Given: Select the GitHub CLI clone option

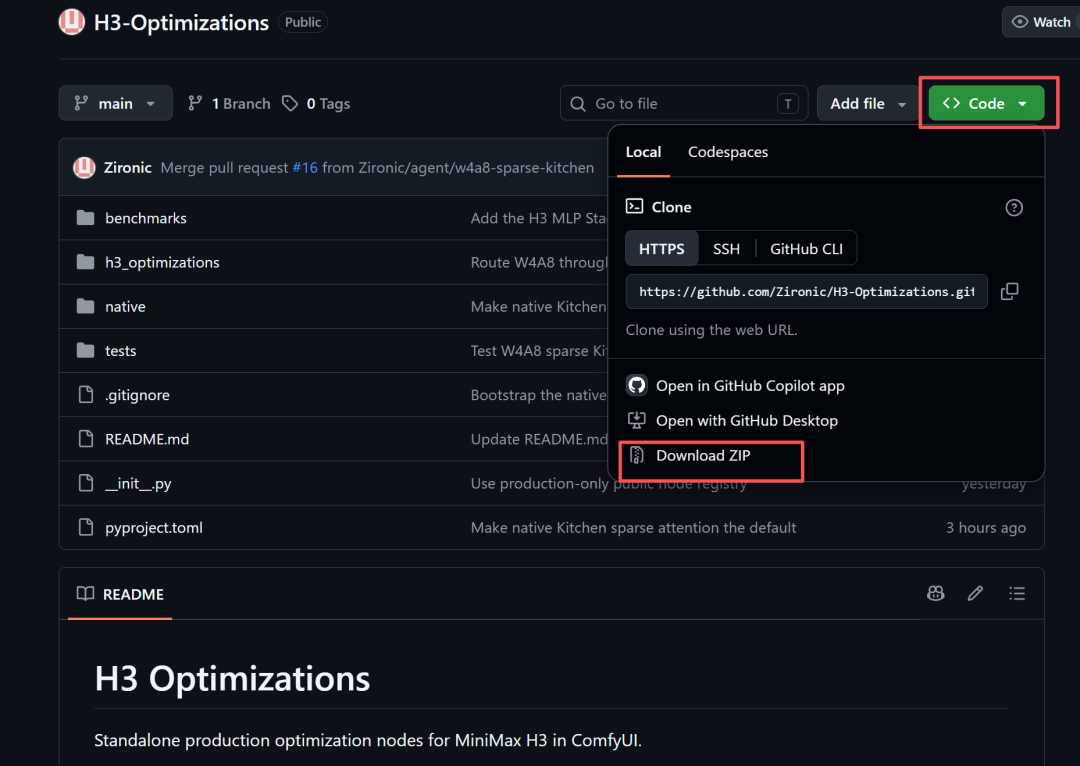Looking at the screenshot, I should click(806, 249).
